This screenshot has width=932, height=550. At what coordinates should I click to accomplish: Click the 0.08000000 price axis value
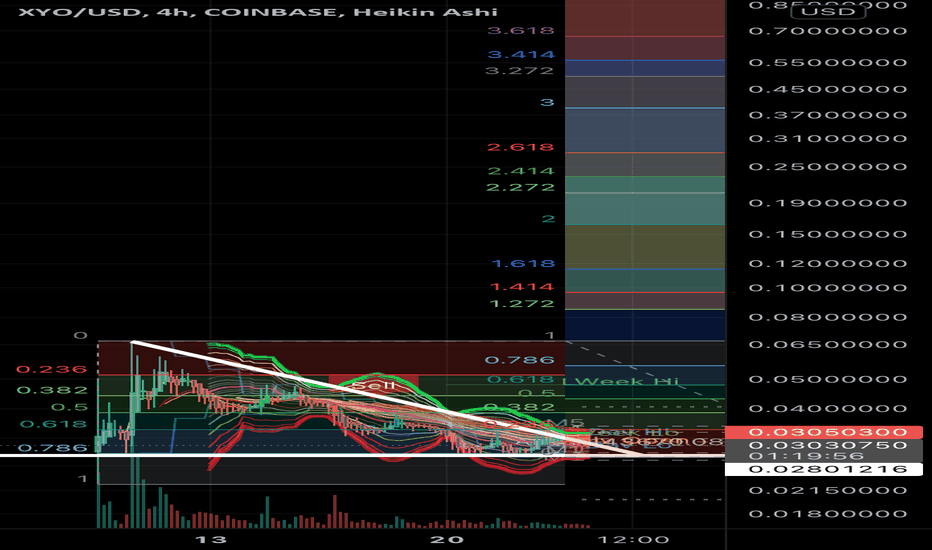[828, 317]
